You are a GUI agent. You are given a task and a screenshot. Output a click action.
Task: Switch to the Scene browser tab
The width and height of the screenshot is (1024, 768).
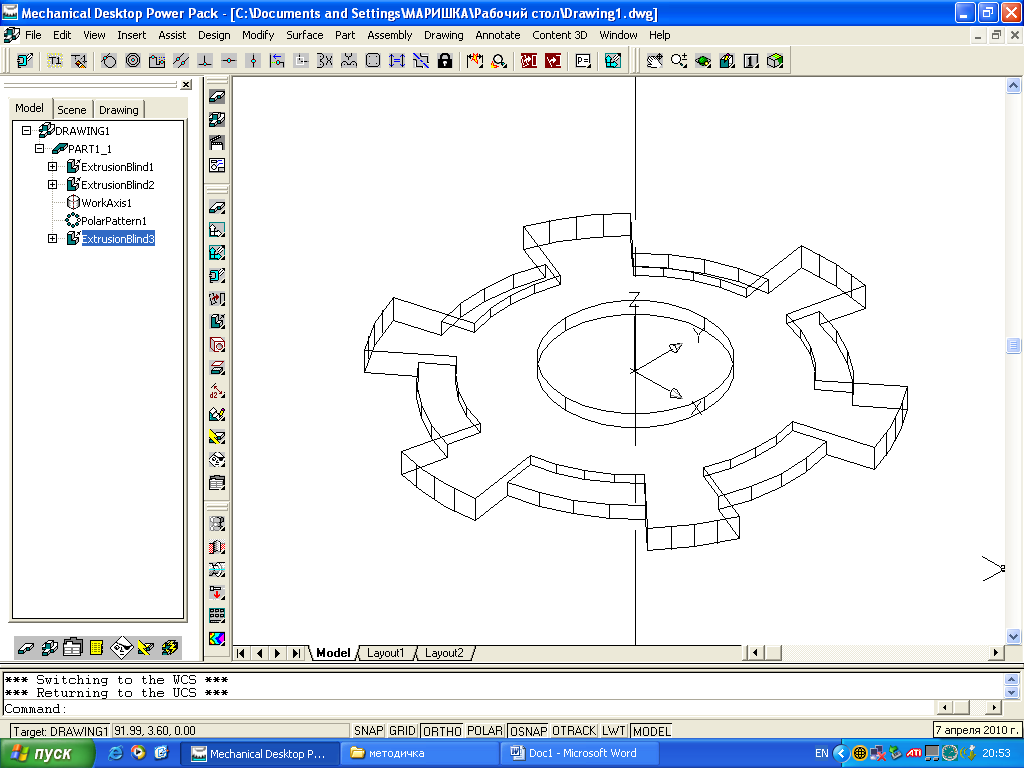[x=72, y=110]
